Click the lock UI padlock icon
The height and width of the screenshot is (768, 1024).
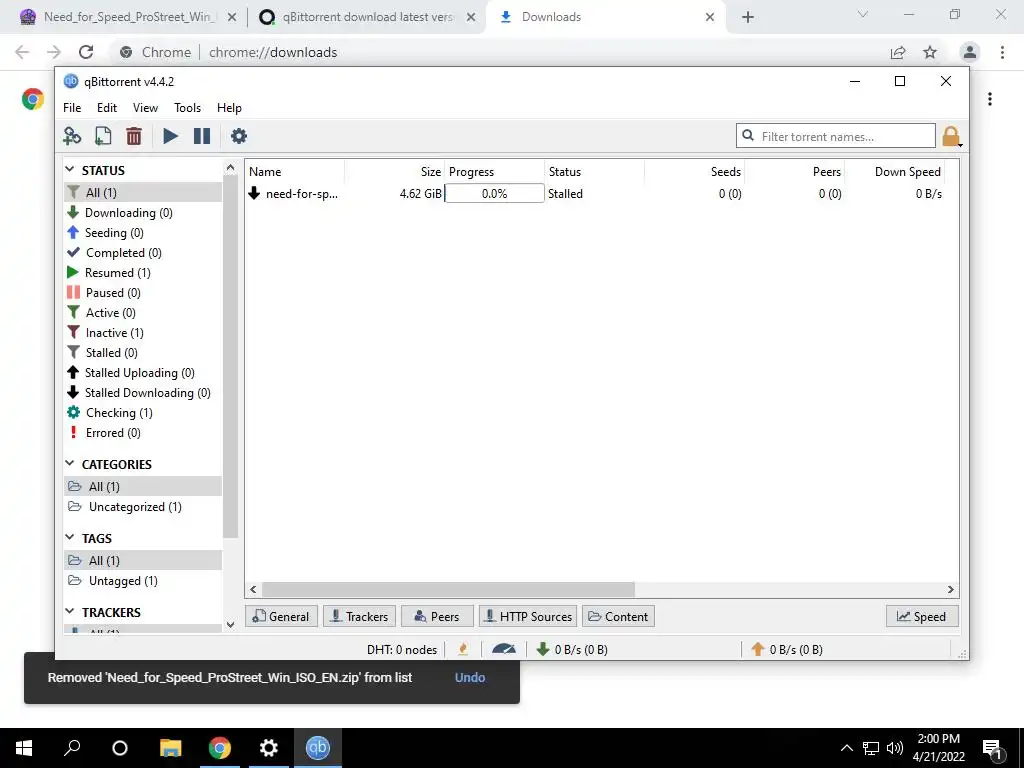tap(951, 136)
